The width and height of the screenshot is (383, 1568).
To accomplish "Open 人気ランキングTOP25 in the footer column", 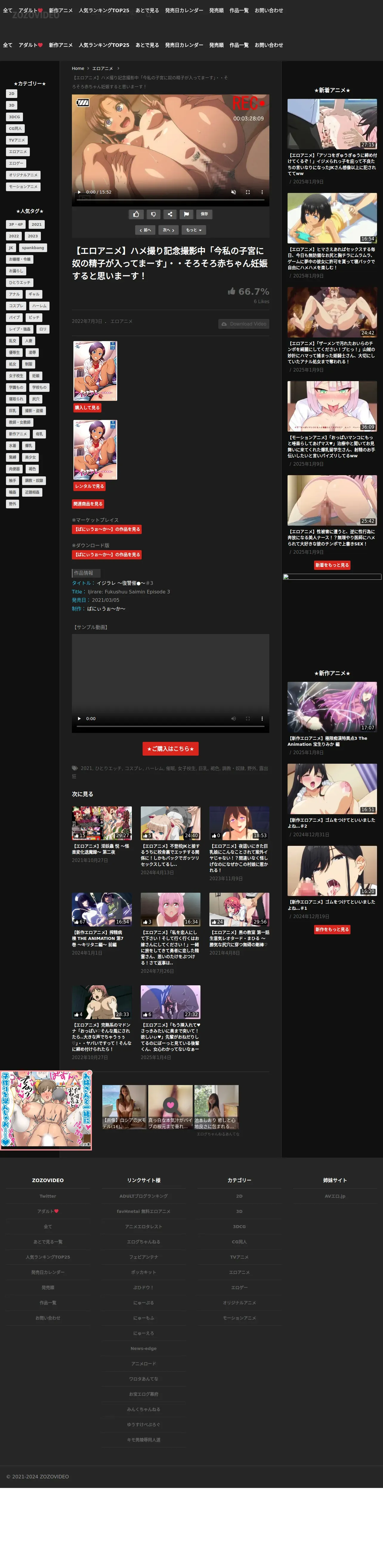I will 48,1257.
